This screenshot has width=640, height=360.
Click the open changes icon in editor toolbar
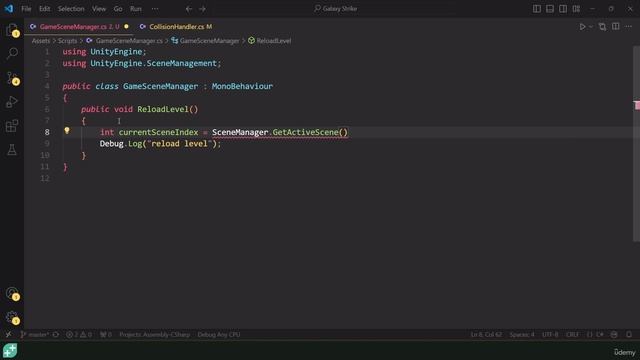[602, 27]
